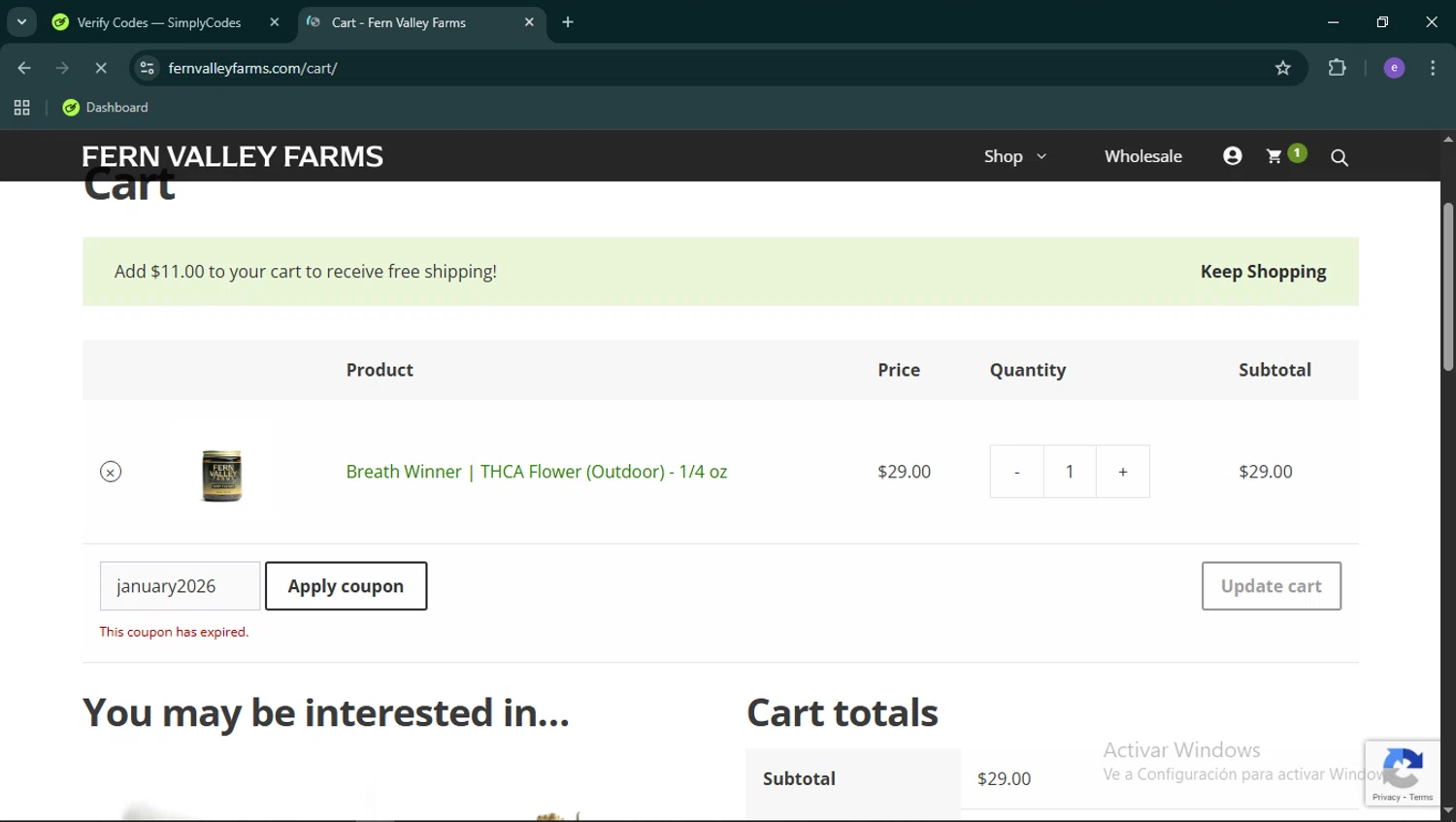Minimize the browser window
This screenshot has height=822, width=1456.
[x=1333, y=22]
